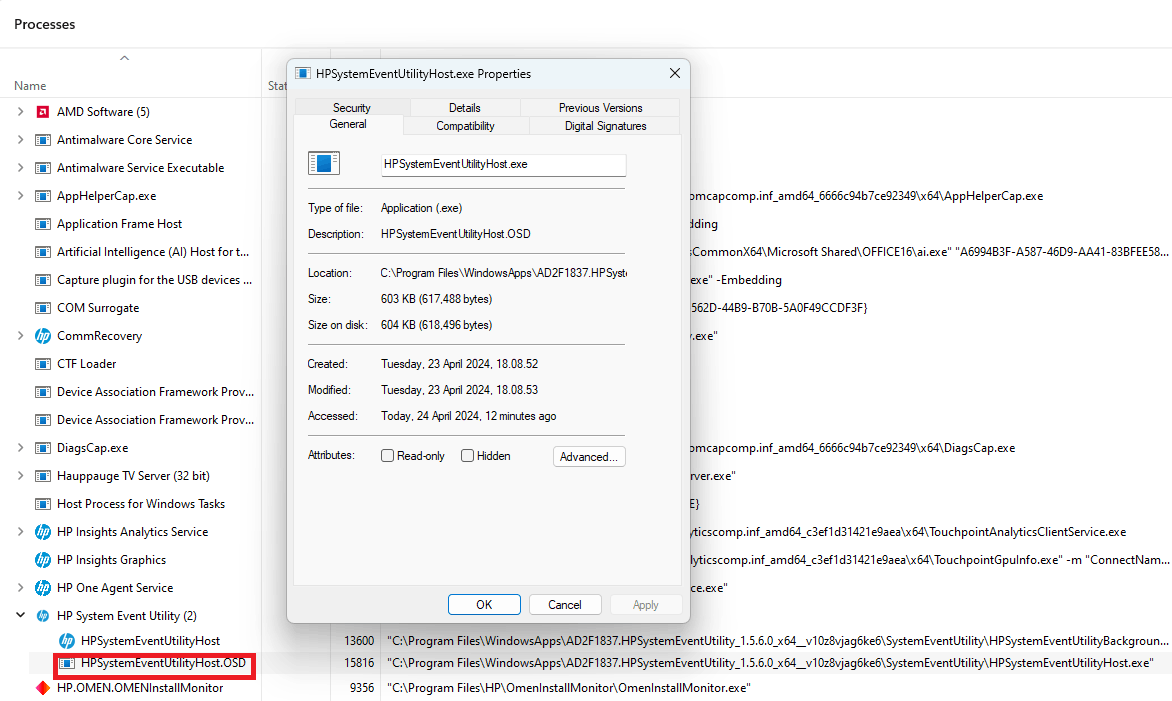Switch to the Details tab
This screenshot has width=1172, height=701.
click(464, 108)
